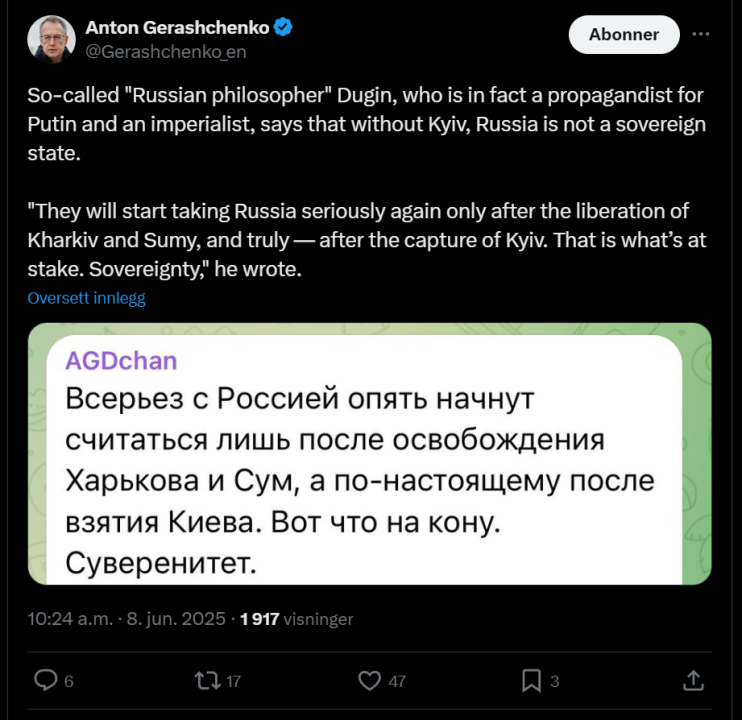
Task: Open Anton Gerashchenko's profile avatar
Action: point(52,39)
